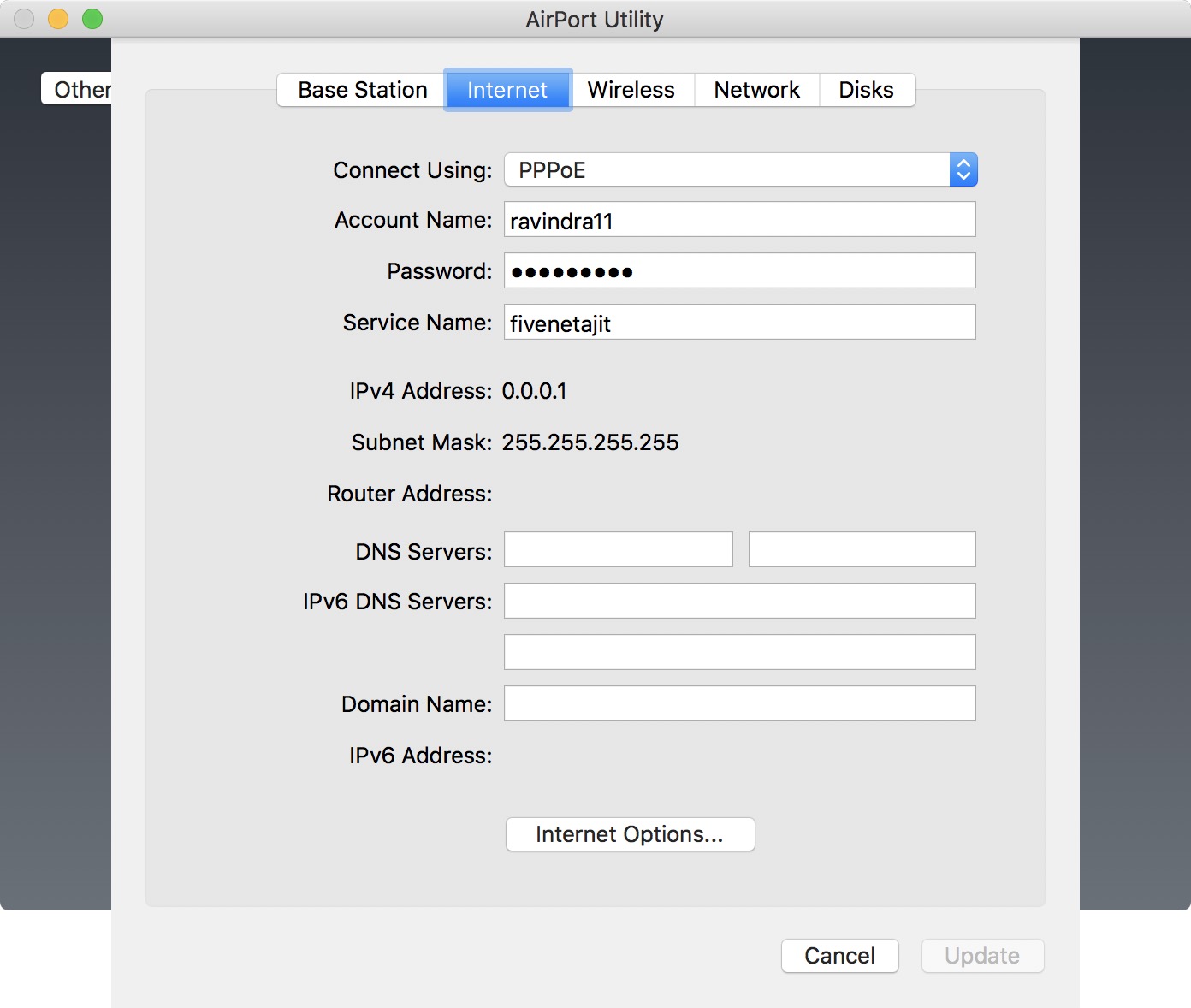Screen dimensions: 1191x1008
Task: Click the first IPv6 DNS Servers field
Action: [x=740, y=601]
